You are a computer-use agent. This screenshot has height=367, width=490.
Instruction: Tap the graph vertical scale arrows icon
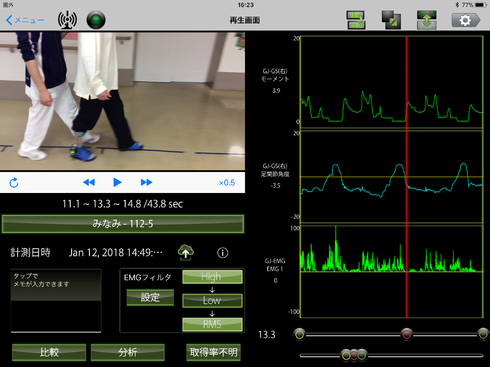point(427,20)
